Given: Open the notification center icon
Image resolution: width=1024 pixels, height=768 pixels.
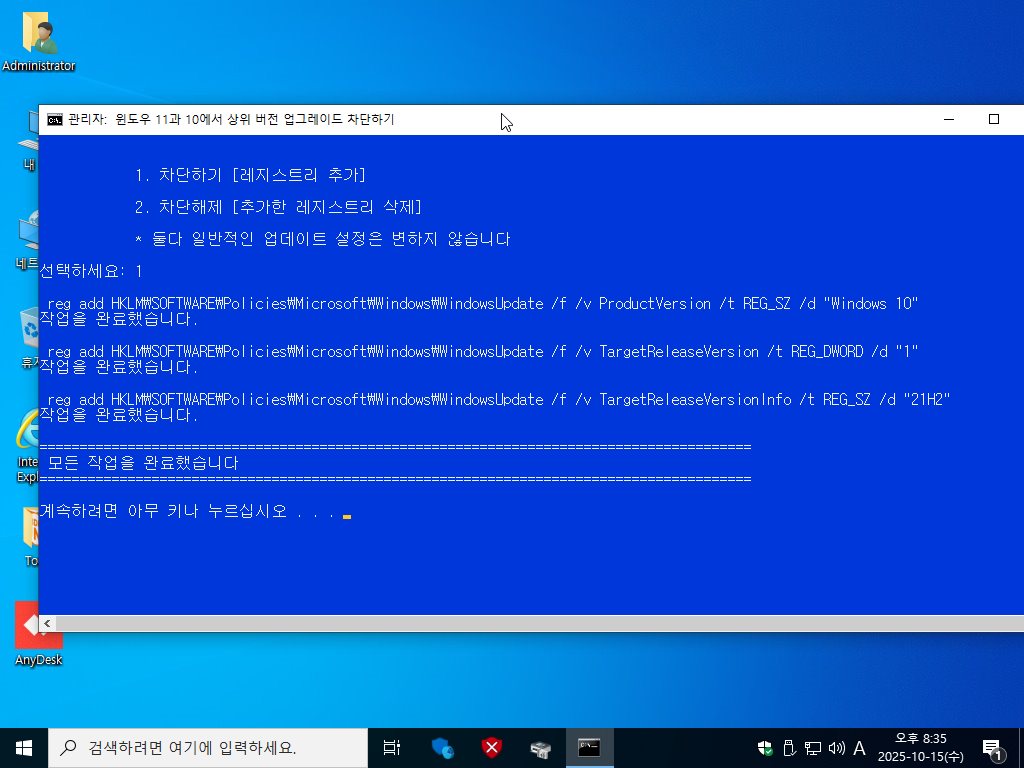Looking at the screenshot, I should pos(992,749).
